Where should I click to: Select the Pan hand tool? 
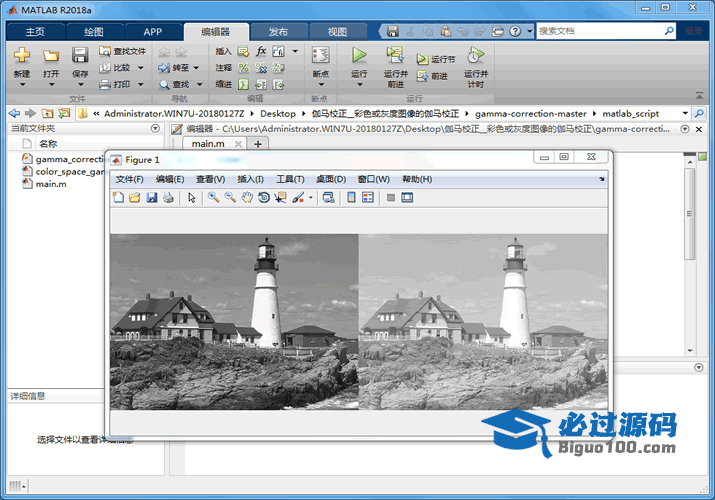[x=247, y=198]
